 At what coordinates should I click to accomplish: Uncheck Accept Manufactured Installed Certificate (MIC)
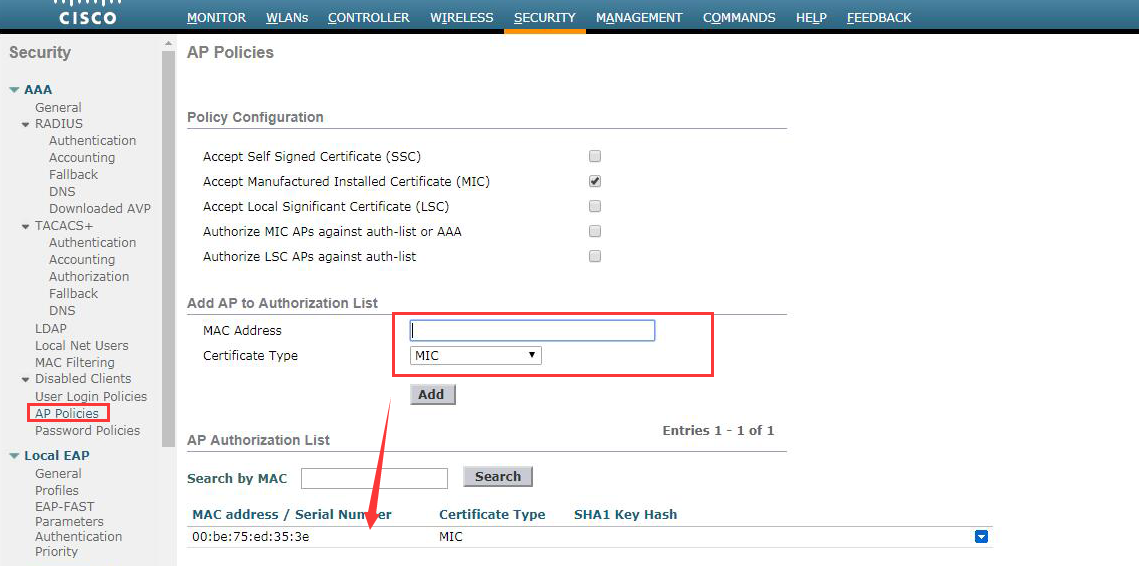tap(595, 181)
